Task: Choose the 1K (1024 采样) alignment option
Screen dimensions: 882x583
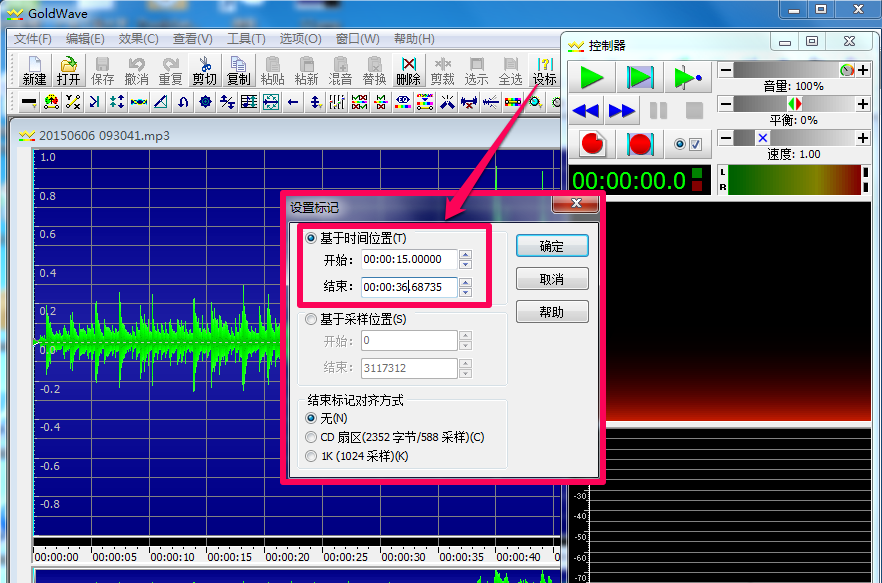Action: coord(312,456)
